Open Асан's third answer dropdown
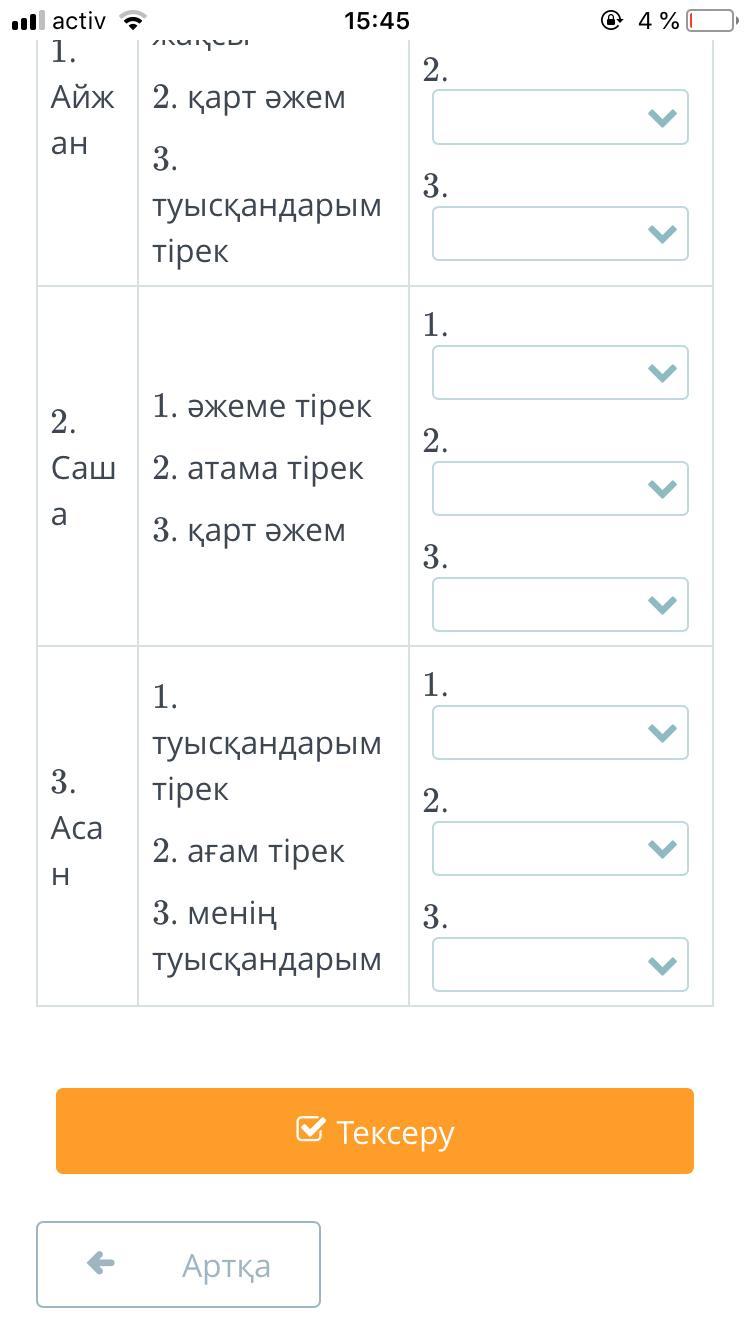 click(560, 964)
